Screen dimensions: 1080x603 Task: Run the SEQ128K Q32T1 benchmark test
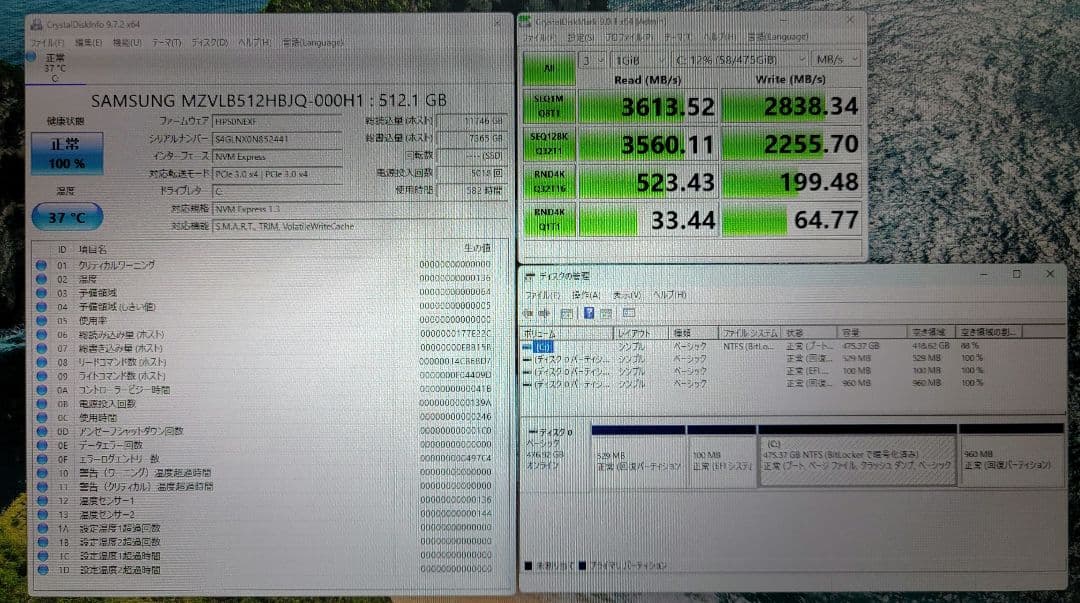point(549,143)
